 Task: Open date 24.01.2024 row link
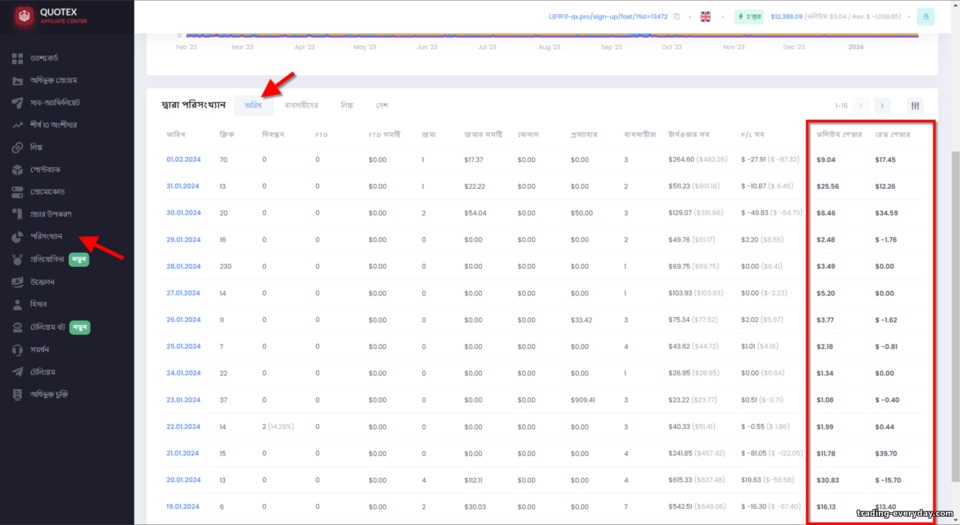(183, 373)
